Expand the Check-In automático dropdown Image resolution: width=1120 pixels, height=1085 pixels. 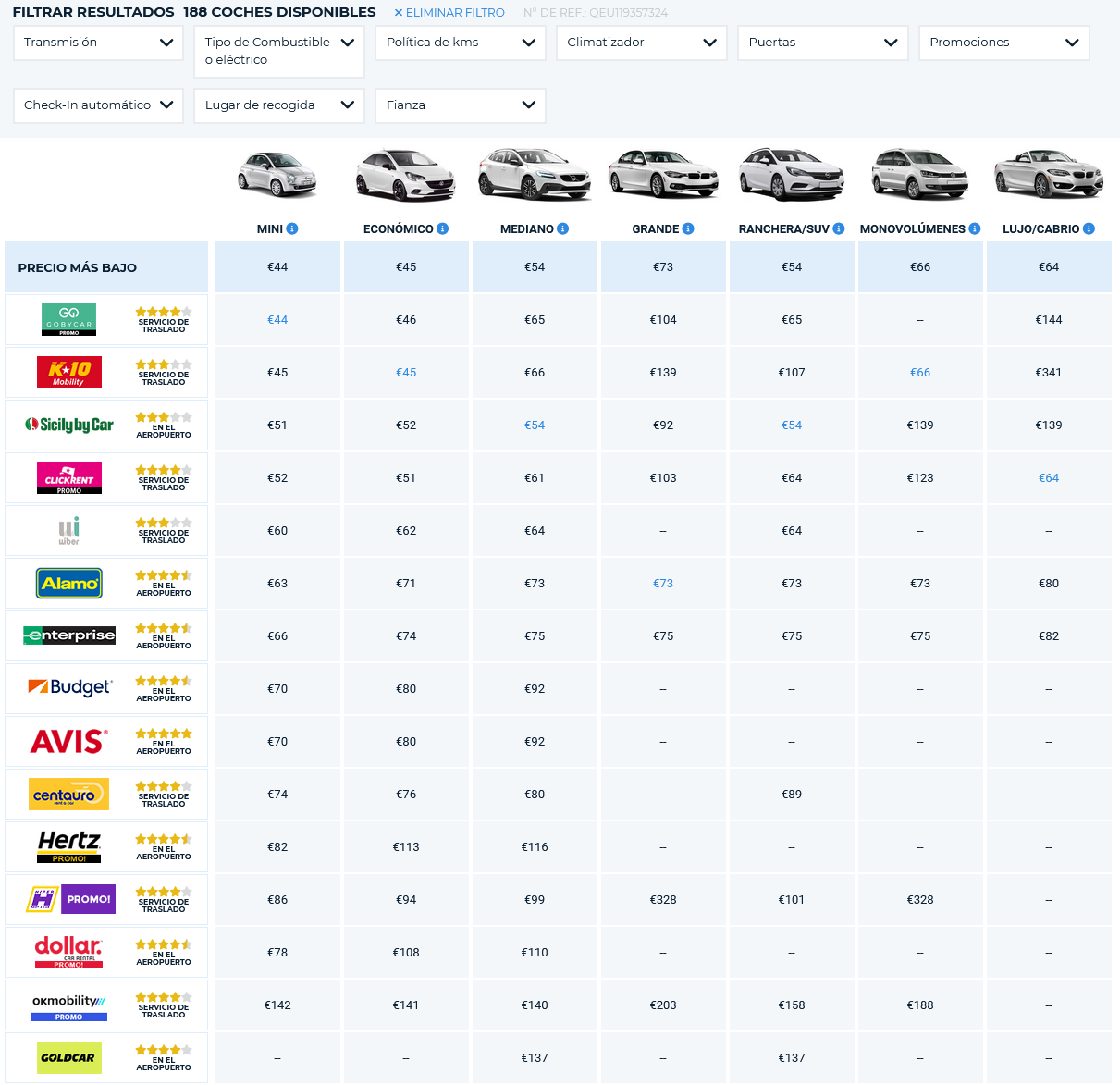coord(98,105)
